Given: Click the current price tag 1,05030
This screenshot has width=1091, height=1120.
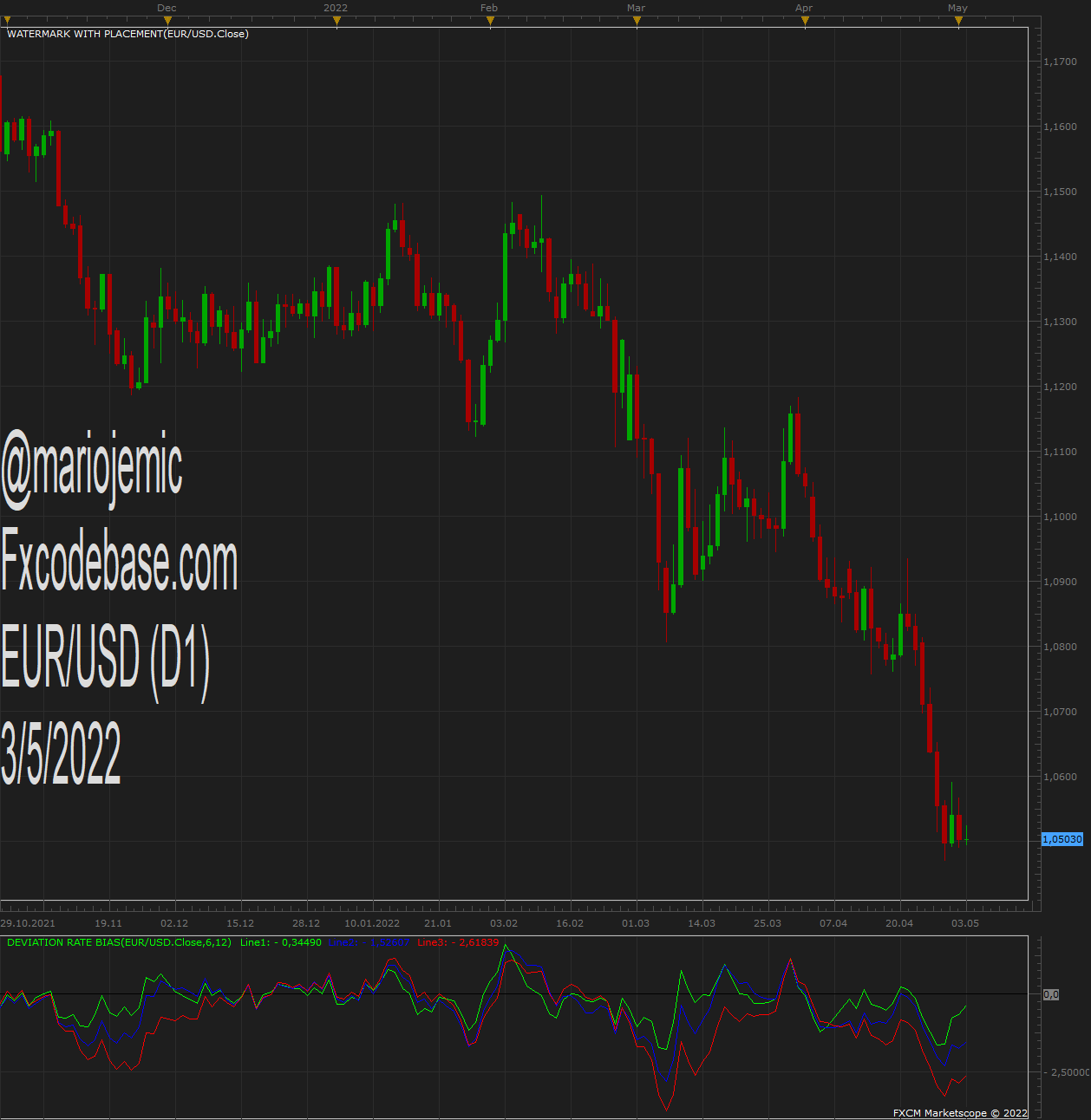Looking at the screenshot, I should [x=1062, y=839].
